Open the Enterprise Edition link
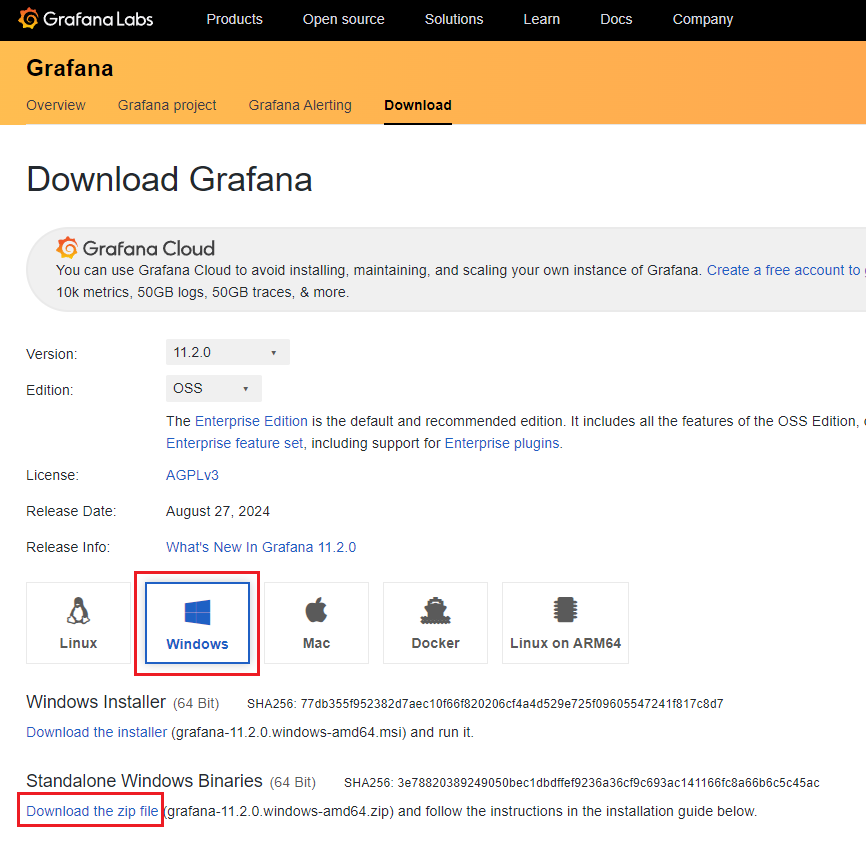The height and width of the screenshot is (851, 866). 251,421
